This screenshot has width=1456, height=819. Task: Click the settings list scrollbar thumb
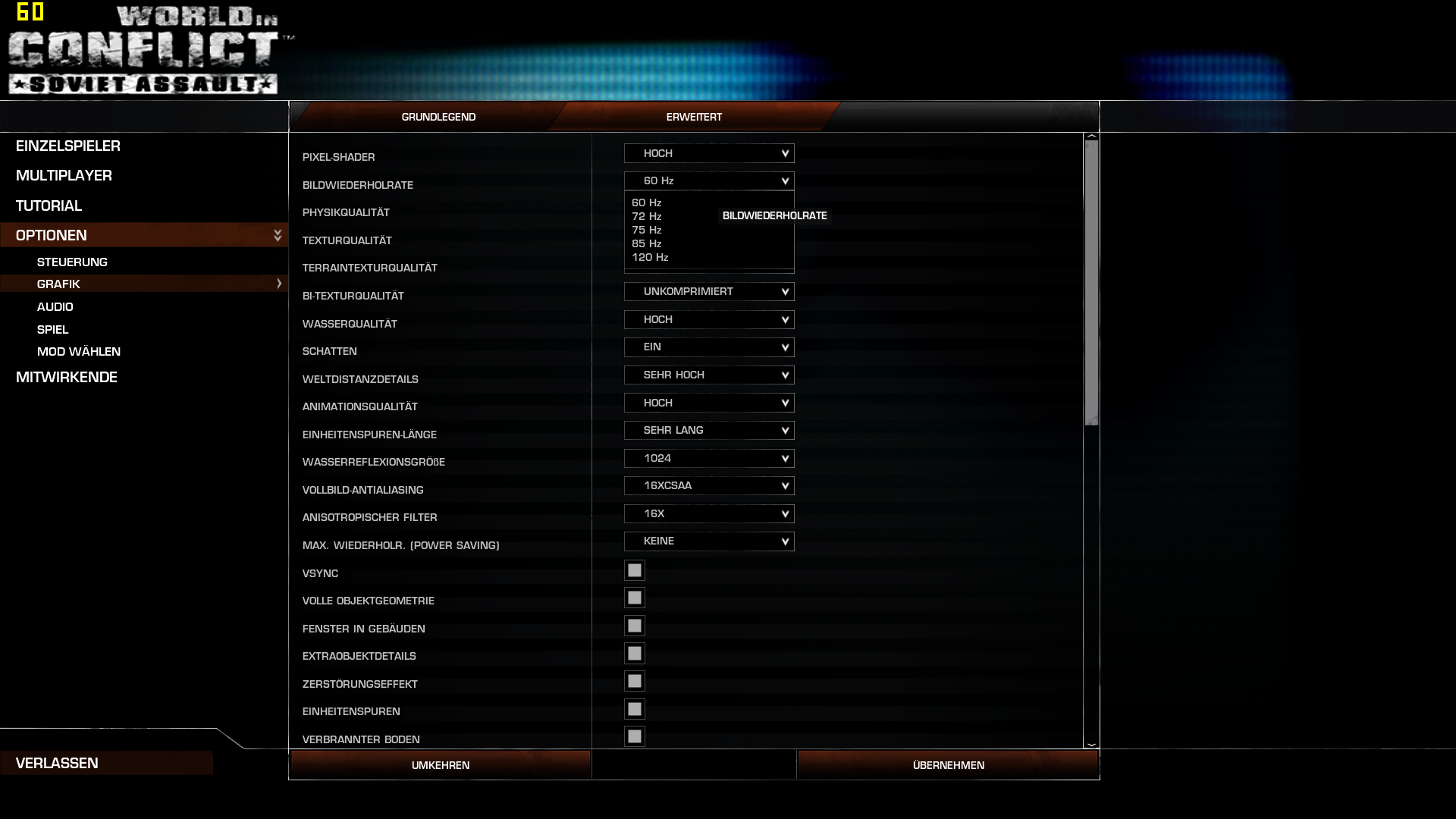tap(1091, 282)
